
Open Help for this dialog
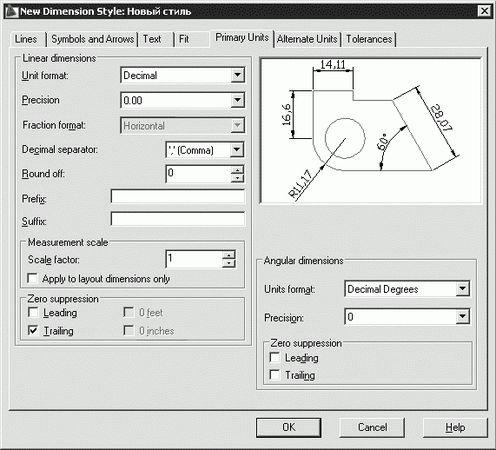(x=455, y=427)
